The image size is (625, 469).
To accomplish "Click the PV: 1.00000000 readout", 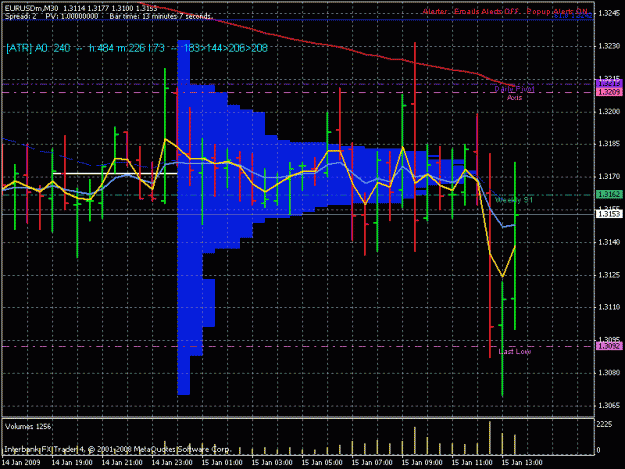I will tap(71, 16).
